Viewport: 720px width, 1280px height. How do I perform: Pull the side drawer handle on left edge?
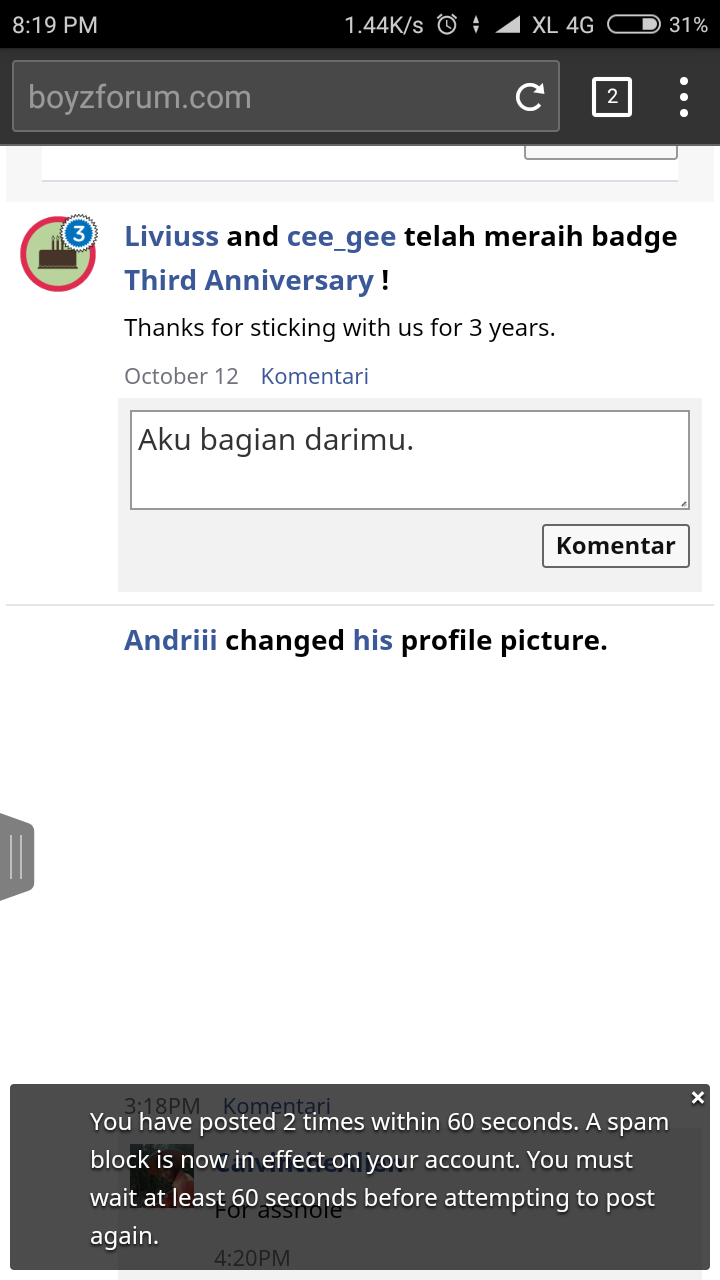(x=17, y=857)
